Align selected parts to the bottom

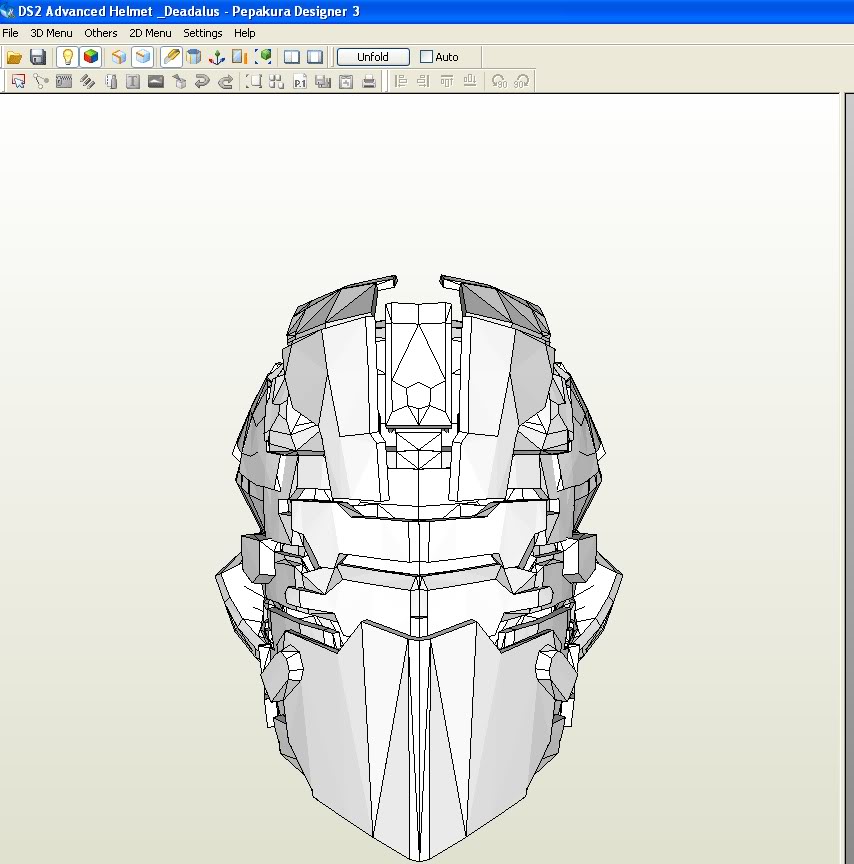470,82
